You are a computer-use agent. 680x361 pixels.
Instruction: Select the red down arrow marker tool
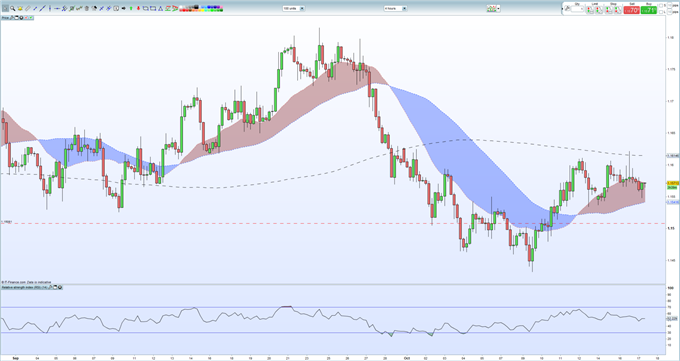[x=138, y=8]
